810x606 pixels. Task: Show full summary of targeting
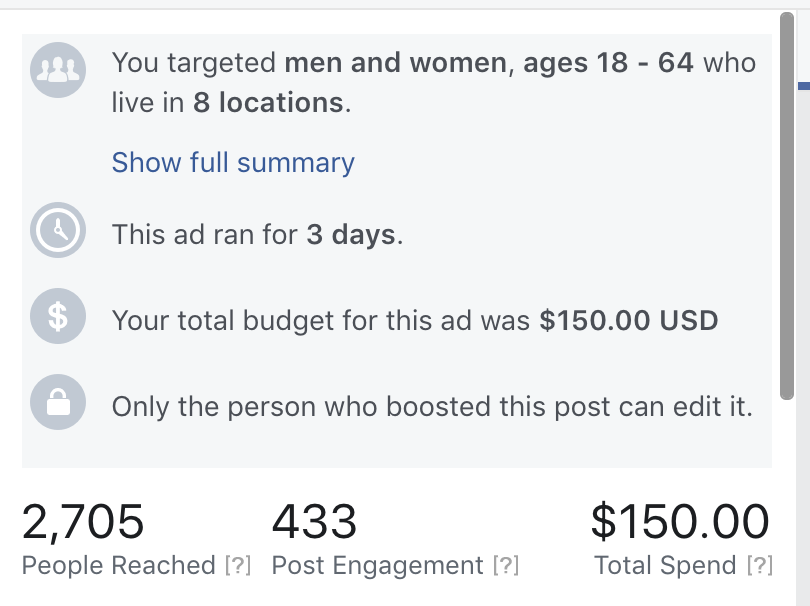pyautogui.click(x=233, y=162)
